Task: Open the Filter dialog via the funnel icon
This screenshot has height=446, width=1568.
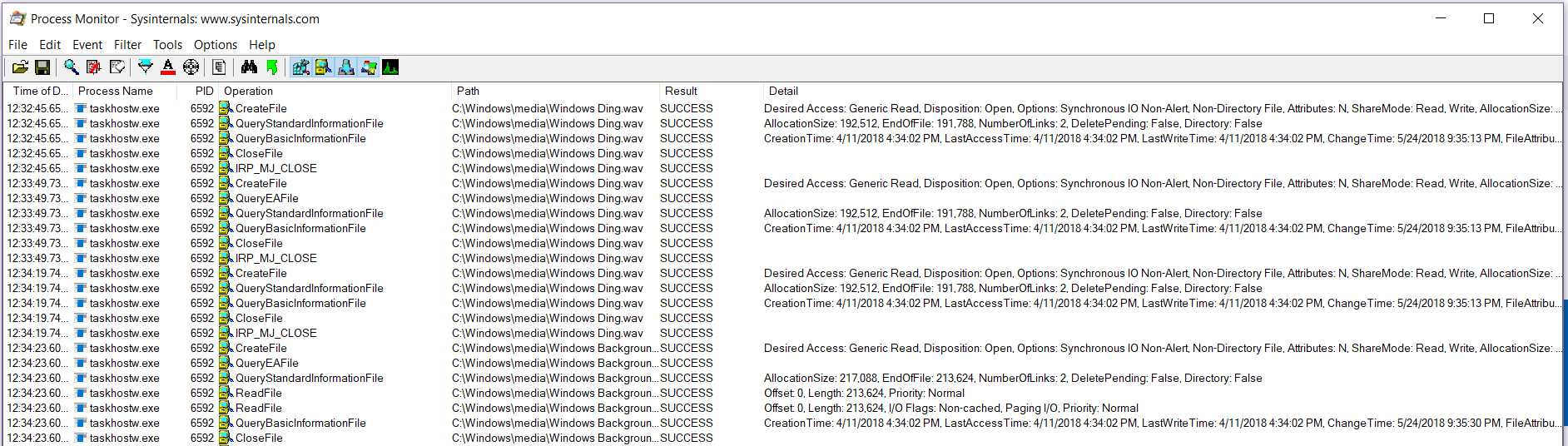Action: pos(146,67)
